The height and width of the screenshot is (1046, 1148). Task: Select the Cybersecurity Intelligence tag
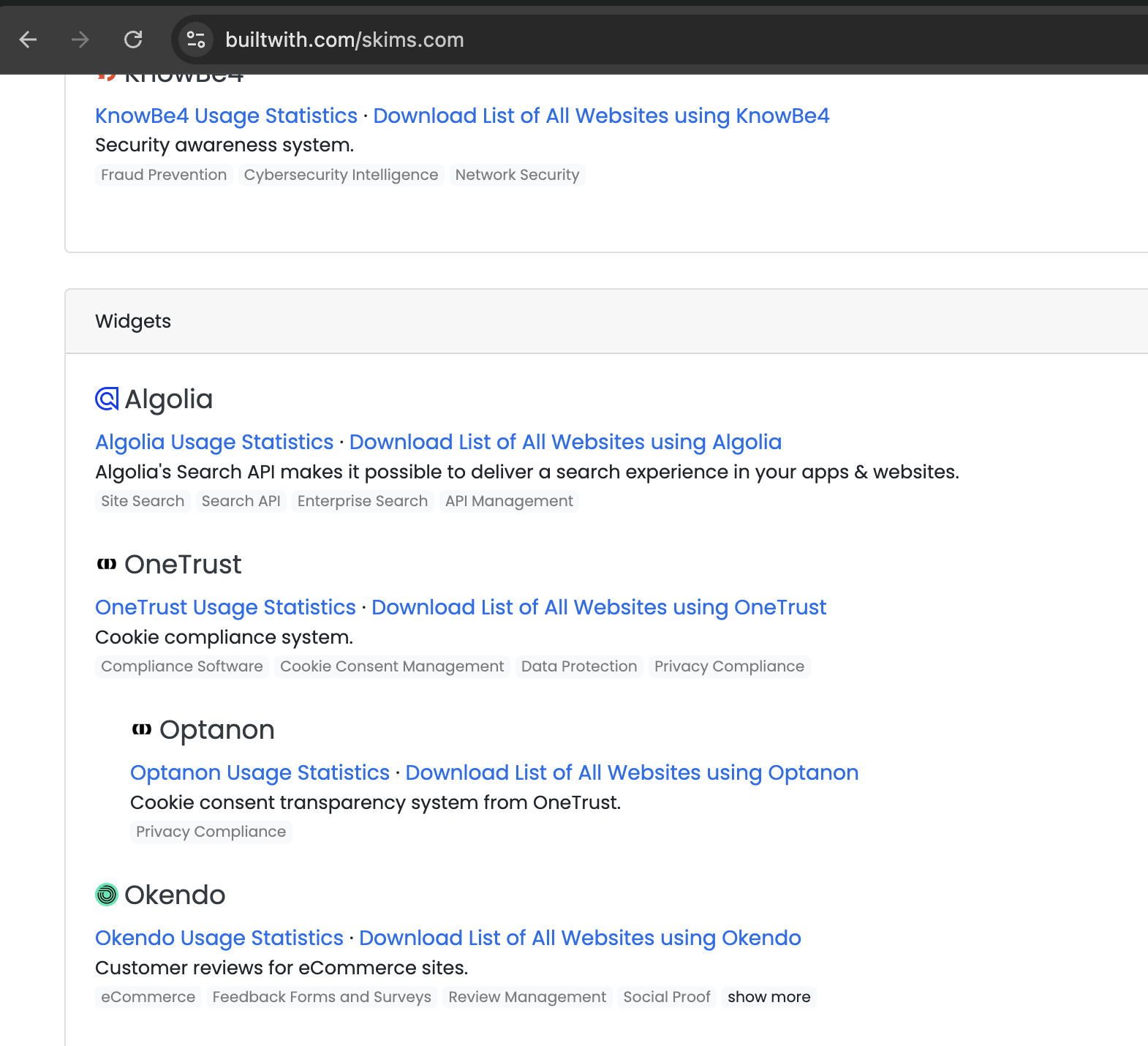[x=341, y=175]
